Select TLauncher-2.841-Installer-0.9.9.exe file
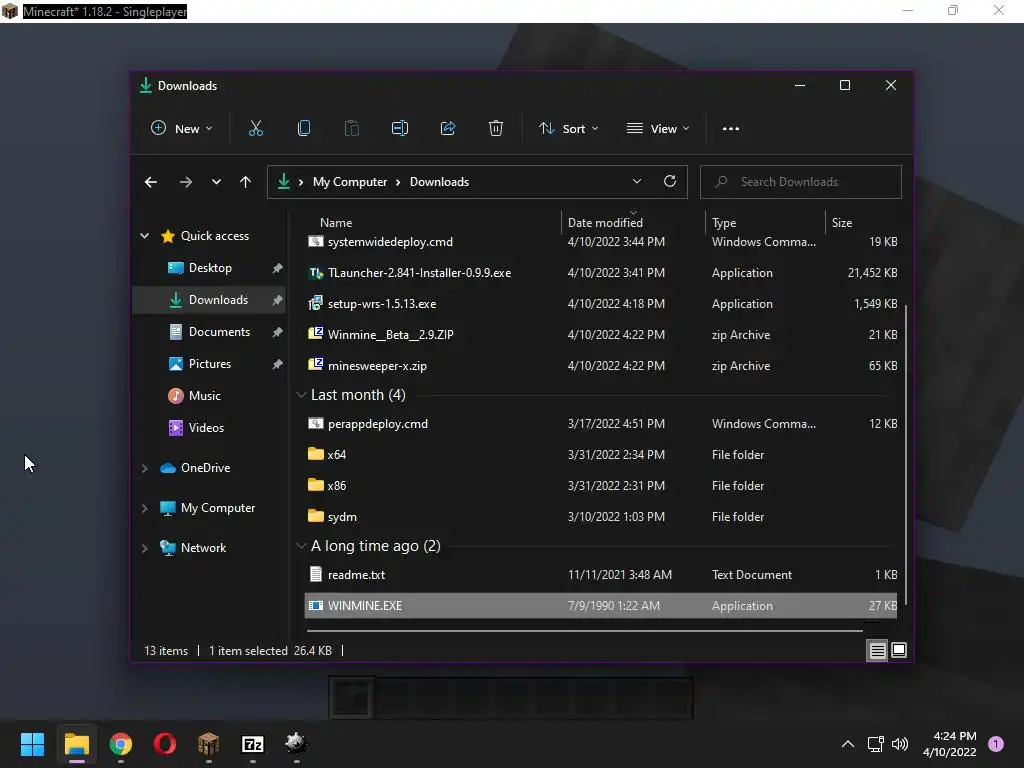Image resolution: width=1024 pixels, height=768 pixels. point(601,273)
